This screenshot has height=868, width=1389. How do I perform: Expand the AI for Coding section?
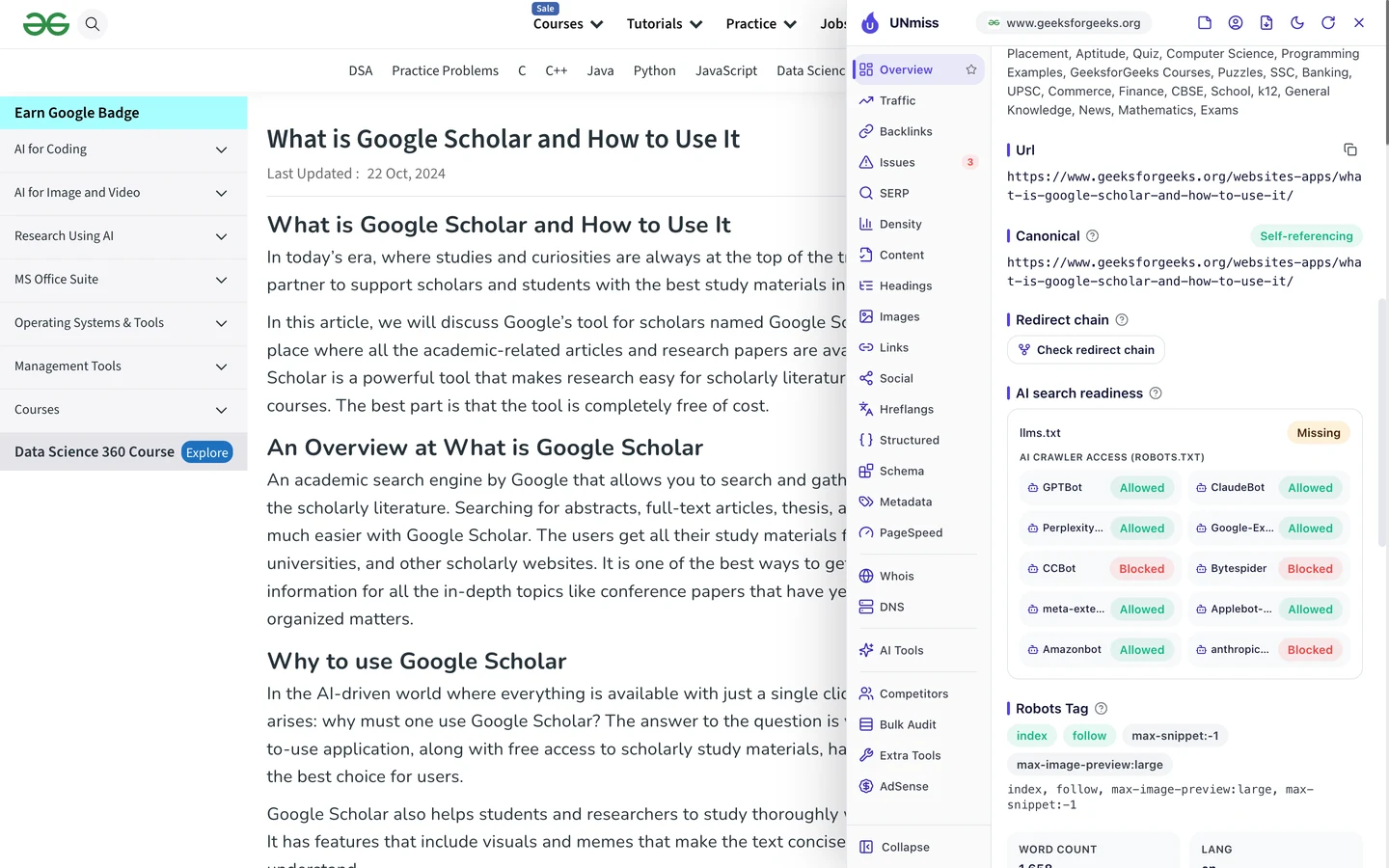(x=123, y=149)
